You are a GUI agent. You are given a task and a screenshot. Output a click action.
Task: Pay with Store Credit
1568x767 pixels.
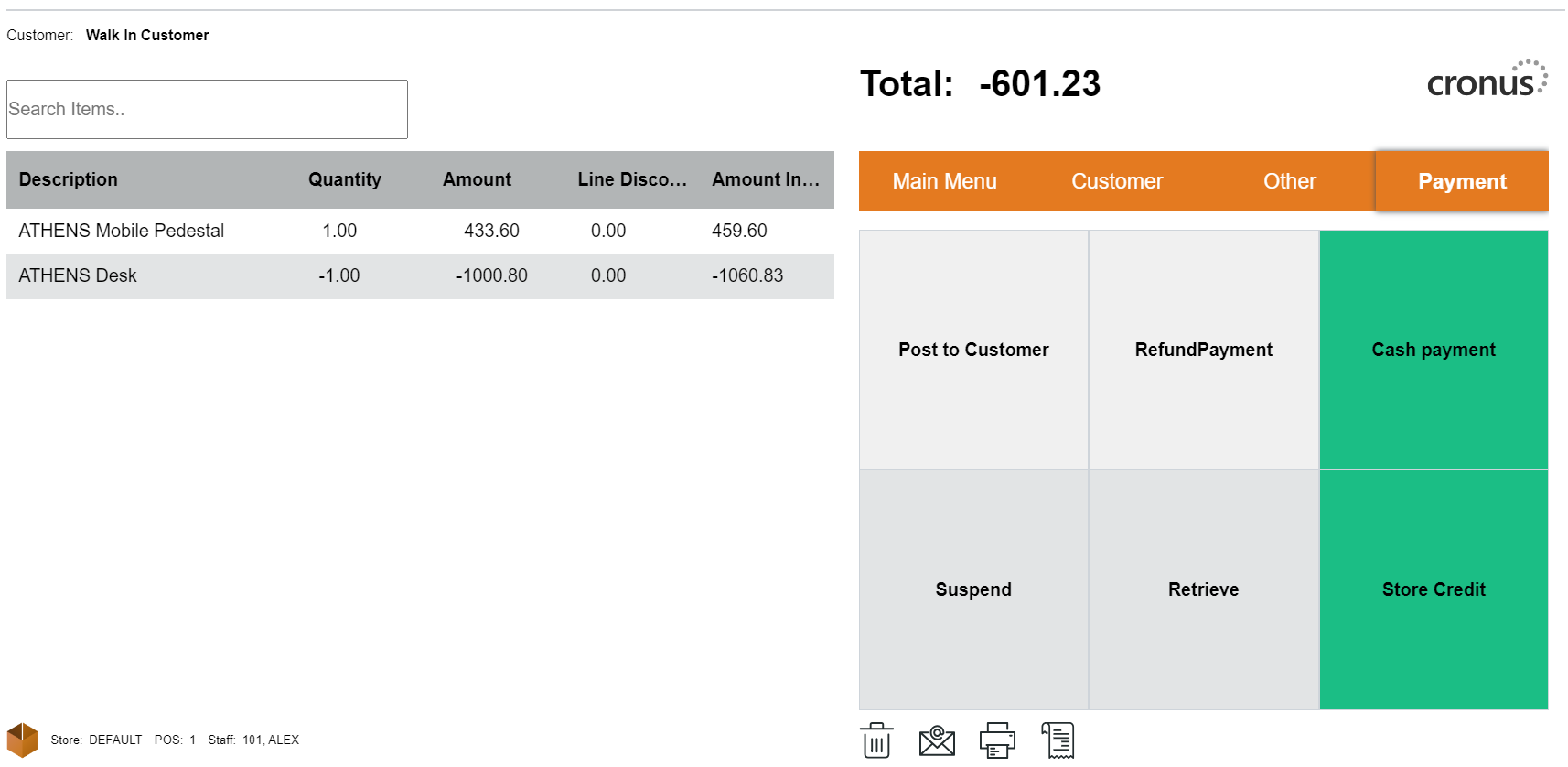1434,589
